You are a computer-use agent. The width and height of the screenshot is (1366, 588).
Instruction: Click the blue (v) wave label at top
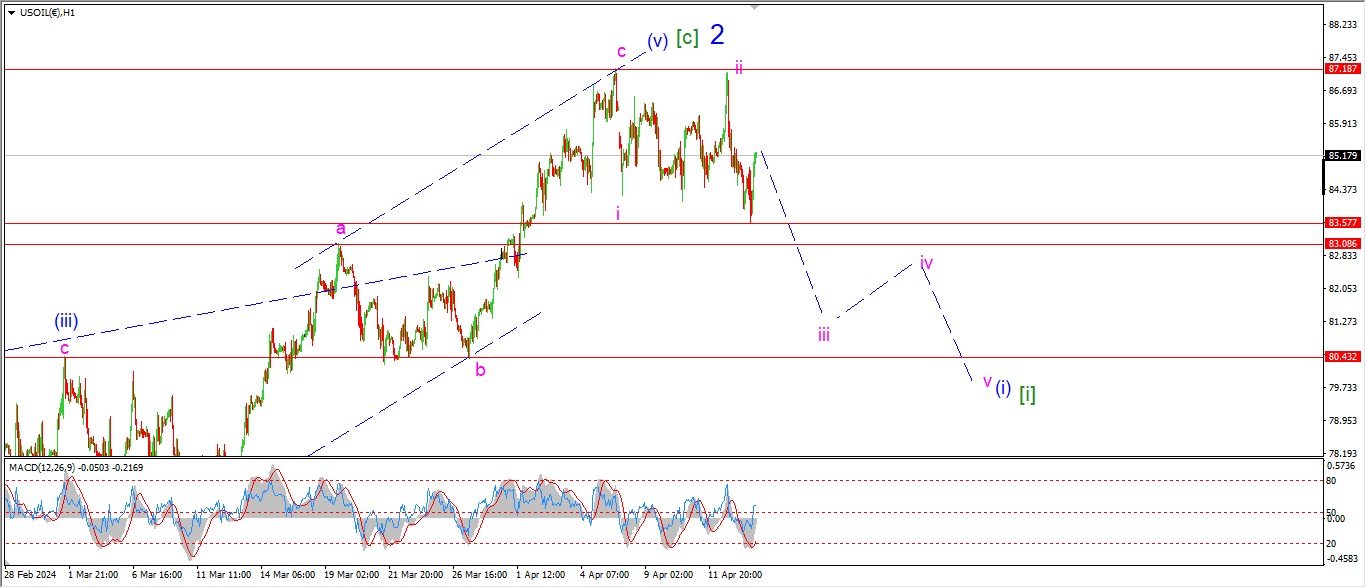(x=657, y=42)
